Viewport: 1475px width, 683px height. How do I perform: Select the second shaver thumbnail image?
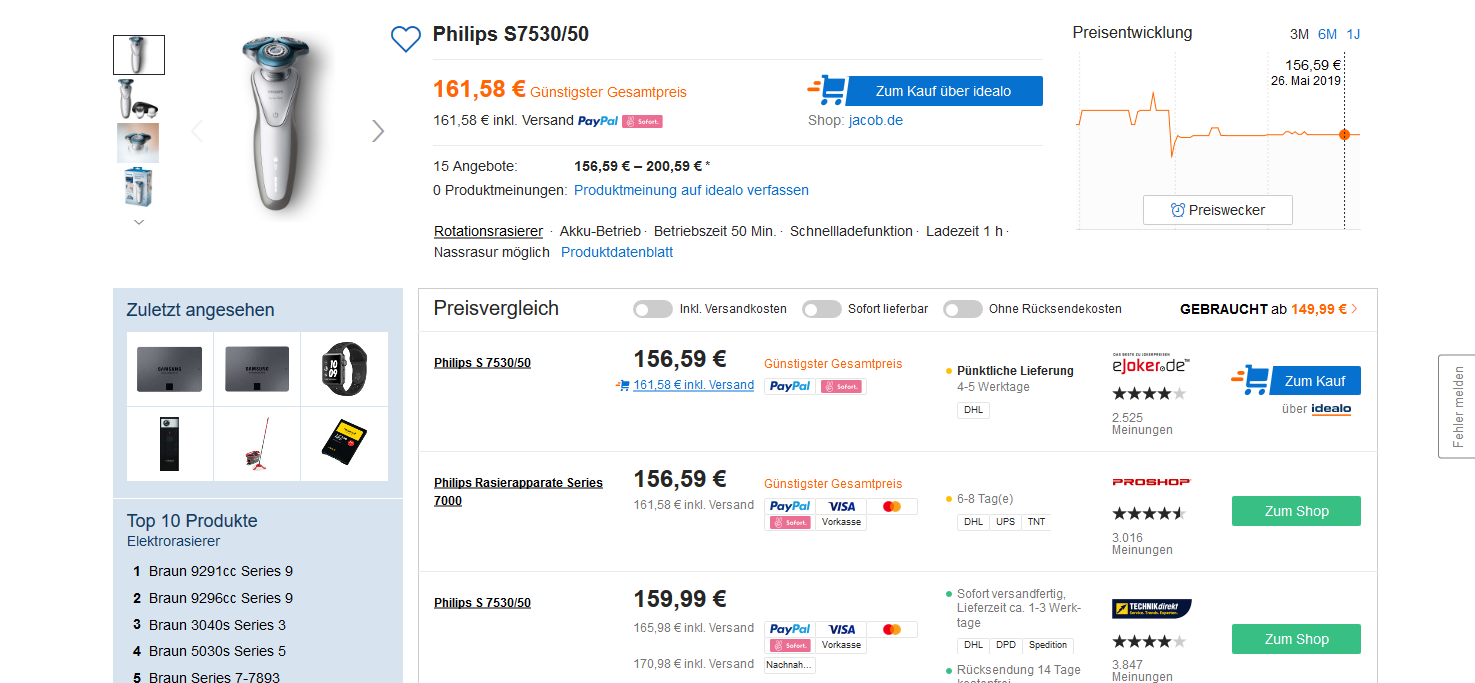click(x=139, y=99)
